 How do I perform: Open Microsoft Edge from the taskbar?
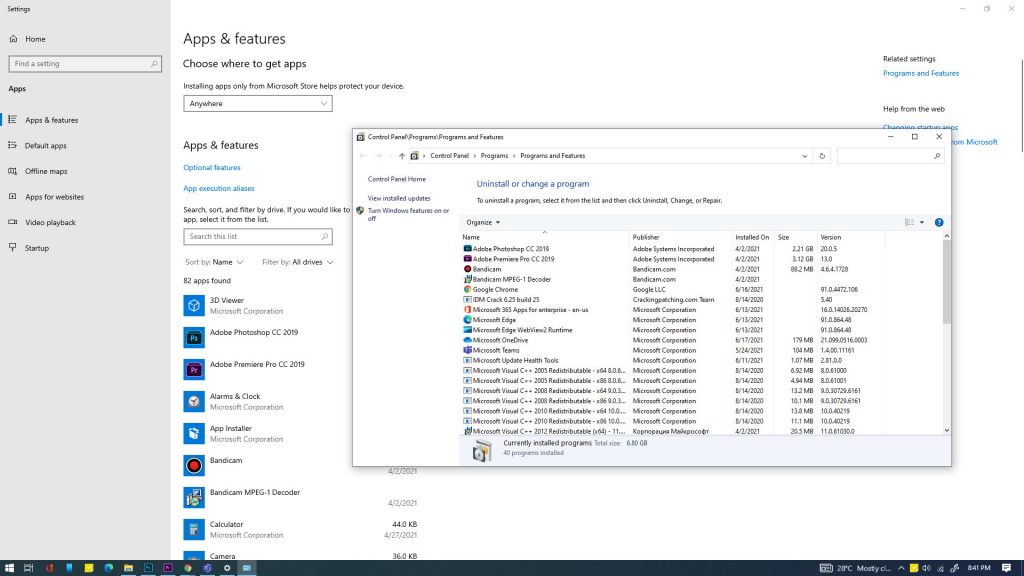pyautogui.click(x=108, y=568)
